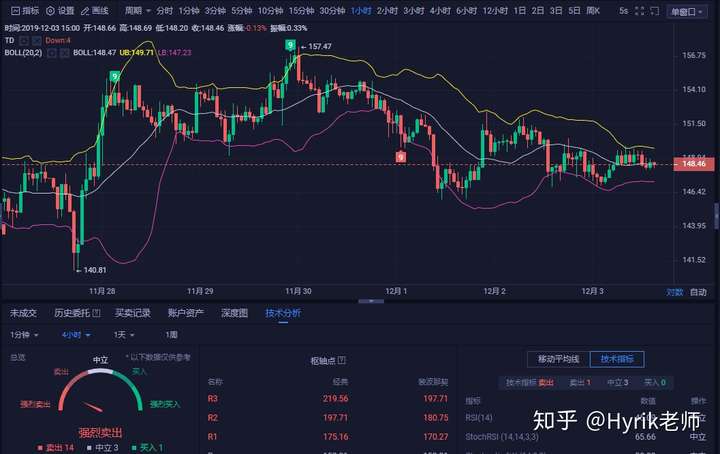
Task: Click the R2 classic value 197.71
Action: tap(335, 418)
